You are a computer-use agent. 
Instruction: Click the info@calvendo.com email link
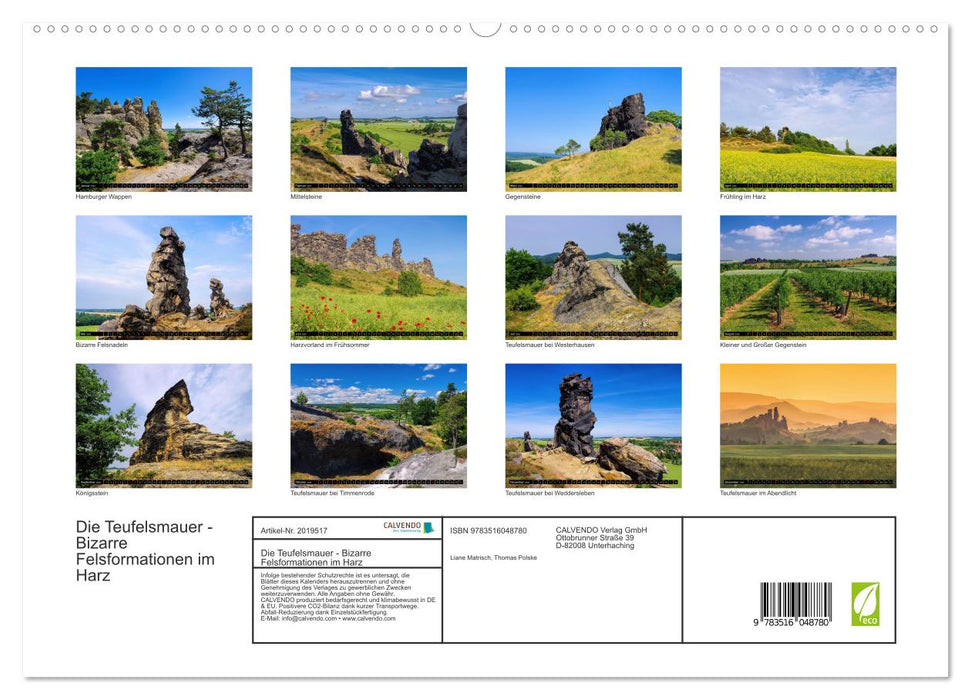[307, 619]
